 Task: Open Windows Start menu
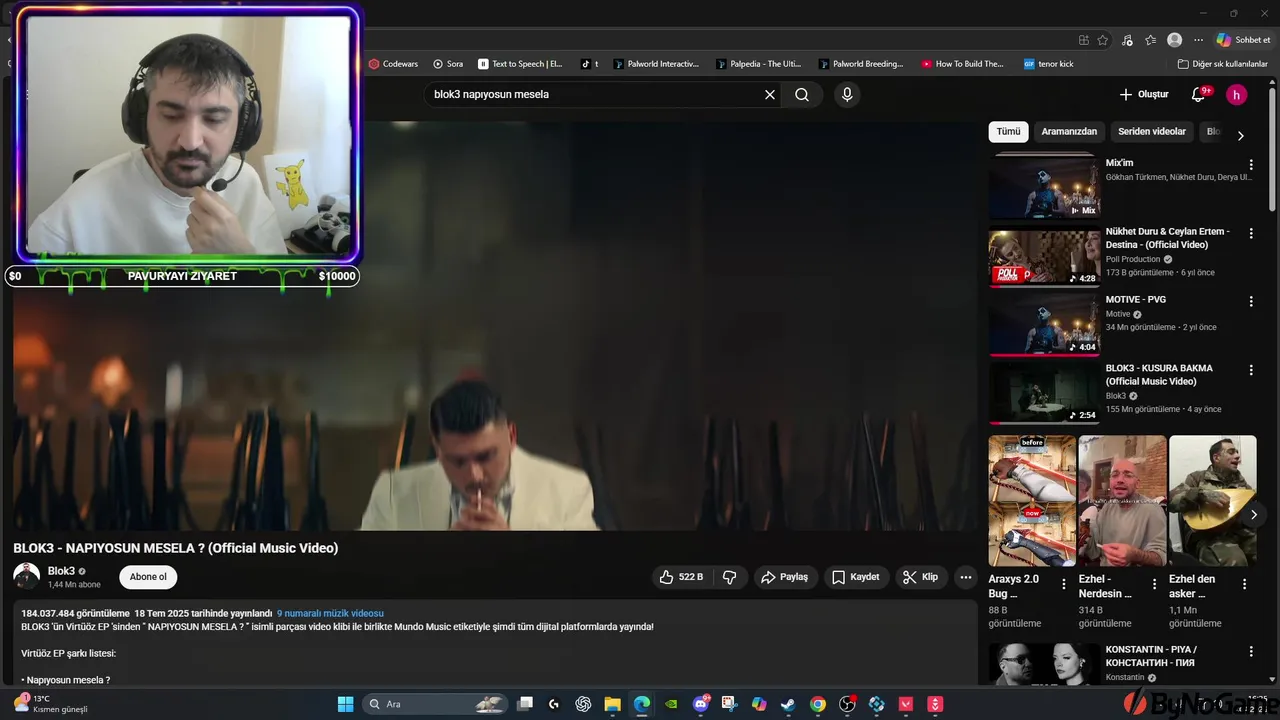345,704
